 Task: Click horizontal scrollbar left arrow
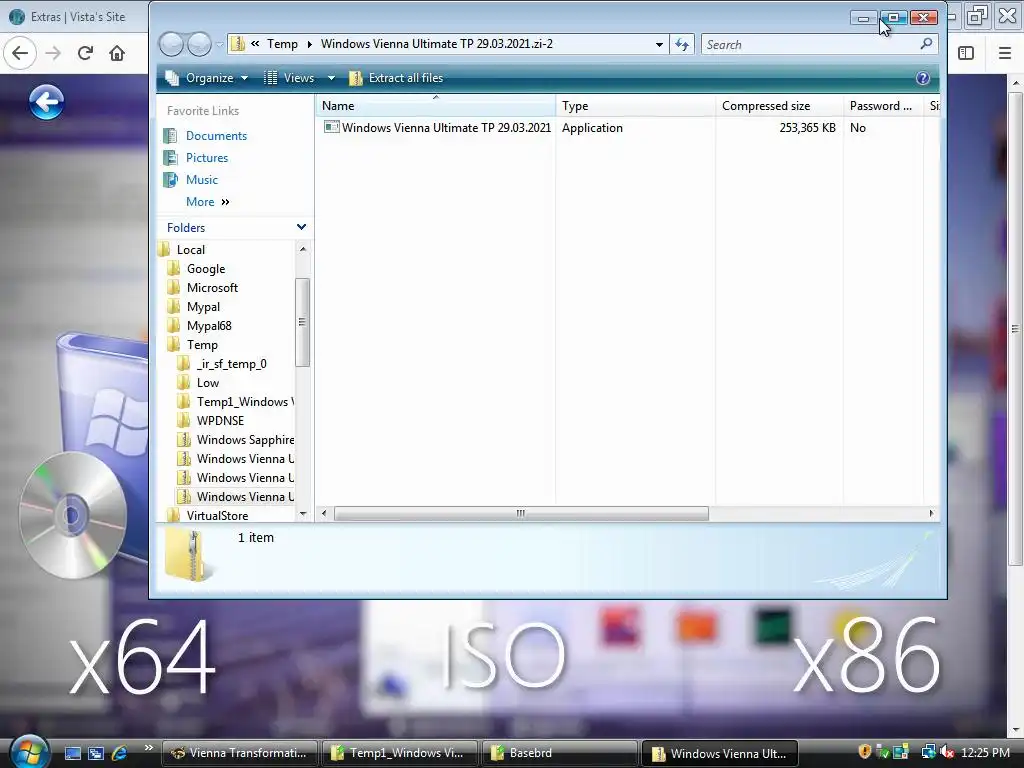(324, 514)
